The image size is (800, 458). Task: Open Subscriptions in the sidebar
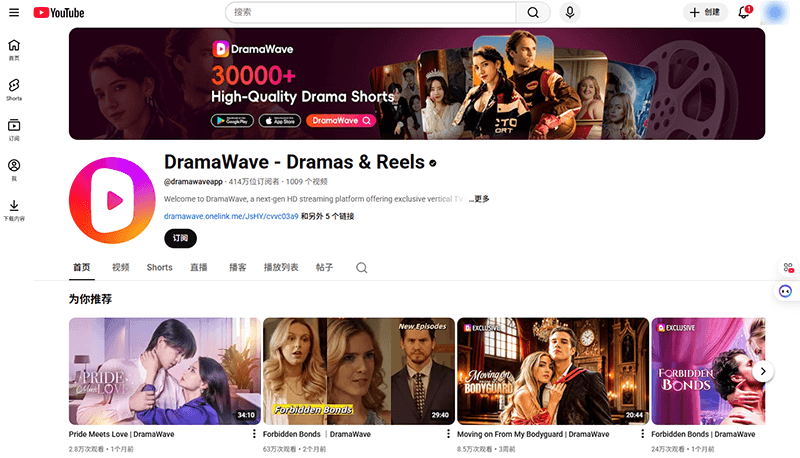[14, 130]
